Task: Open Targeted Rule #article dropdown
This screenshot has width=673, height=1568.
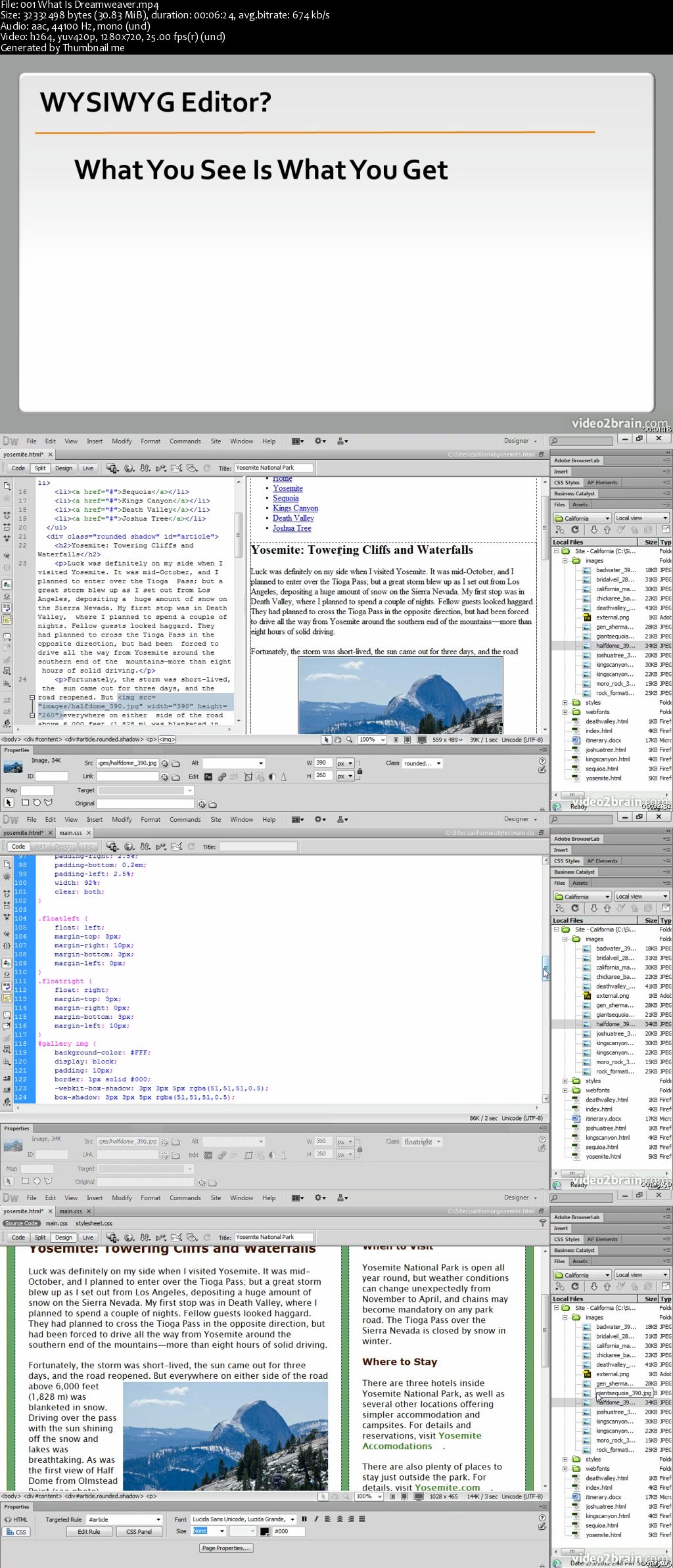Action: [124, 1519]
